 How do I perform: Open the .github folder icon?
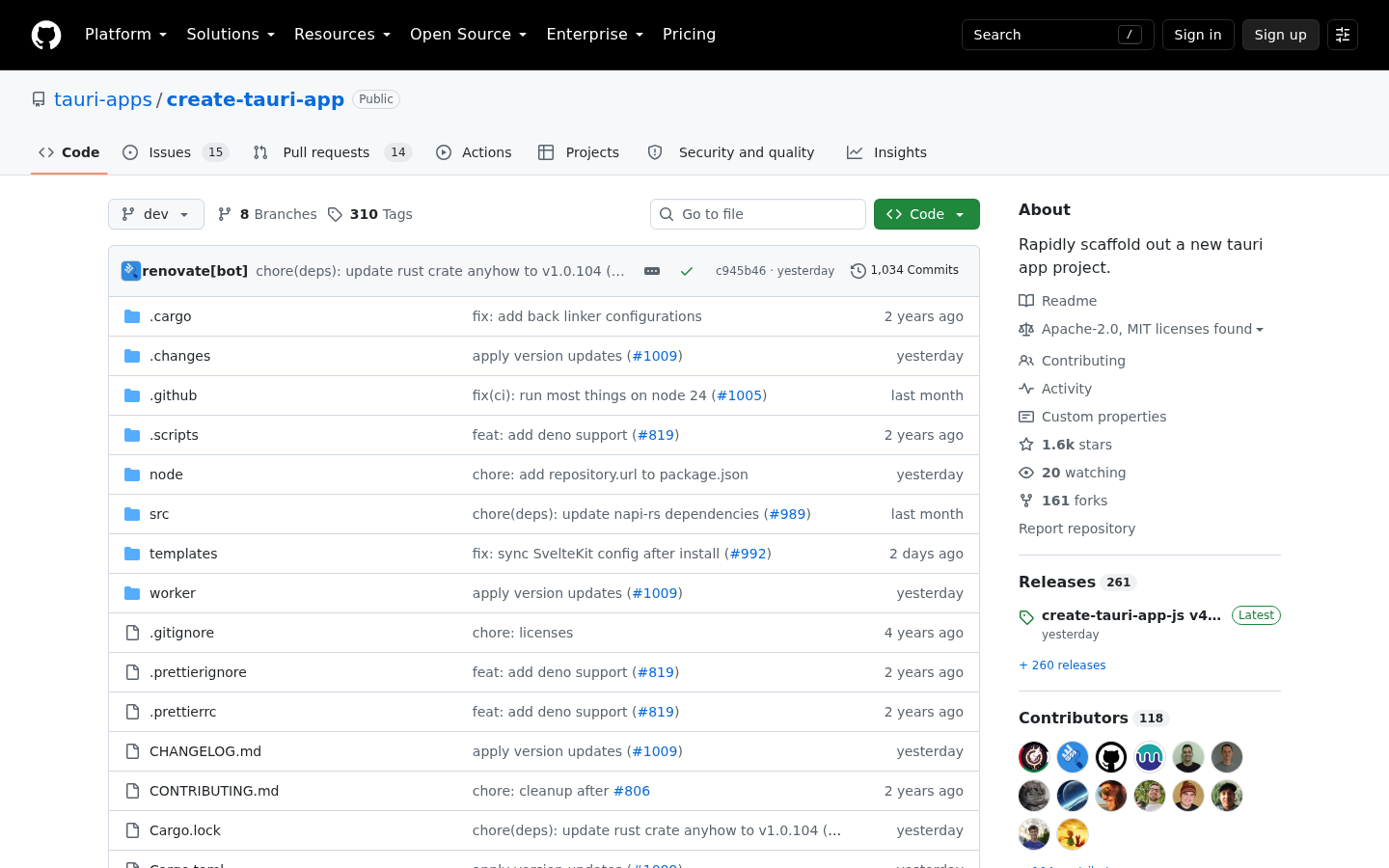132,395
